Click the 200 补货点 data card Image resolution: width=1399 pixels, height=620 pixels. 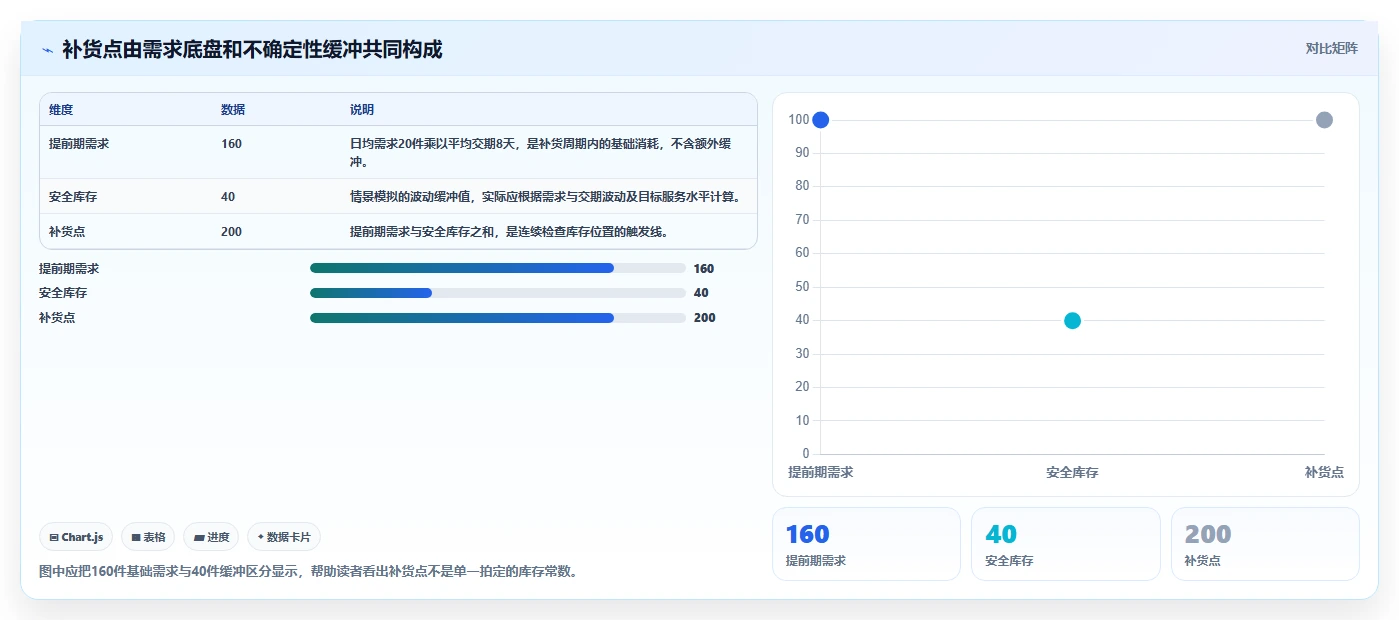coord(1265,544)
